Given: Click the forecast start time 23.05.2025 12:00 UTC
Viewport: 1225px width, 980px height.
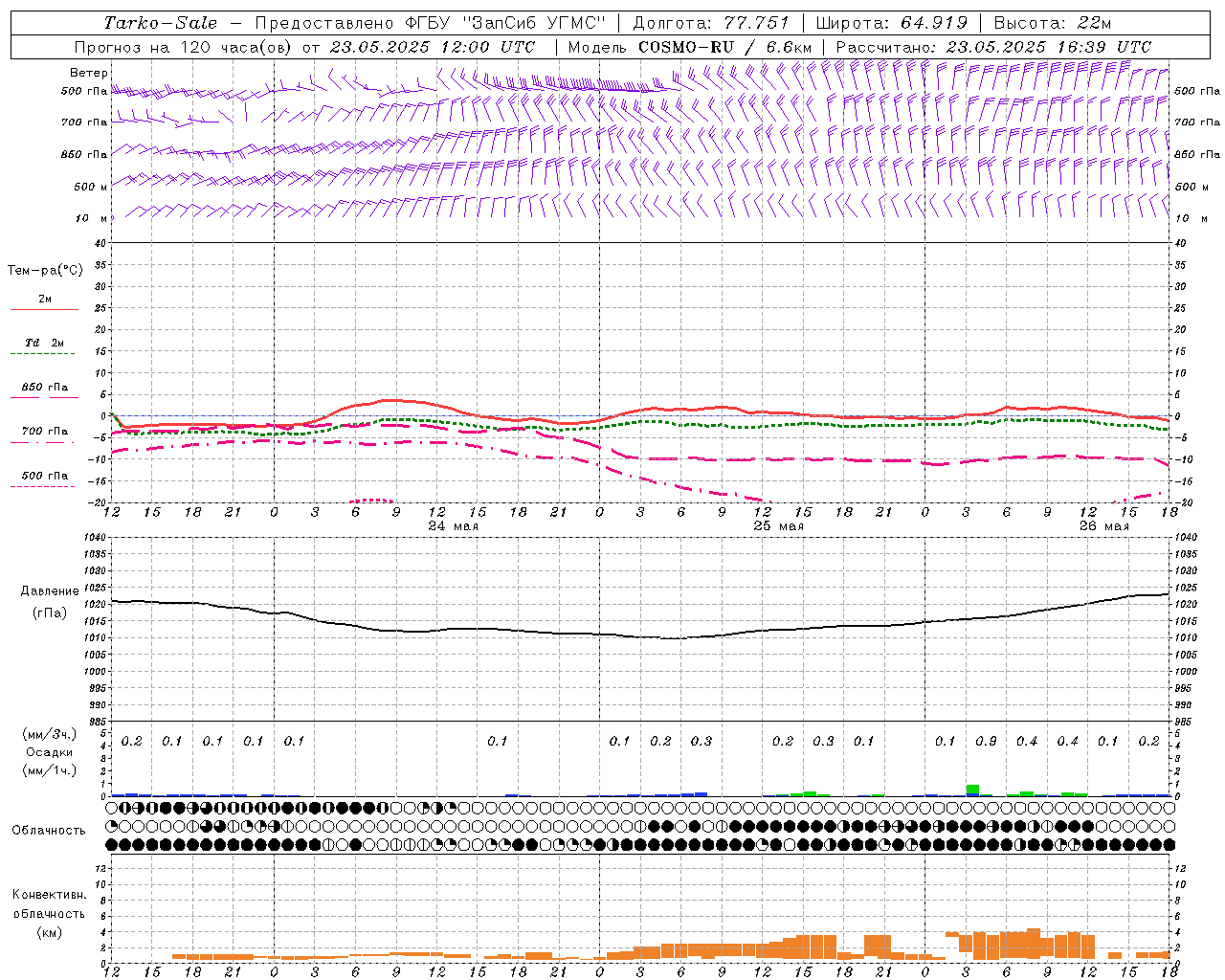Looking at the screenshot, I should tap(433, 47).
